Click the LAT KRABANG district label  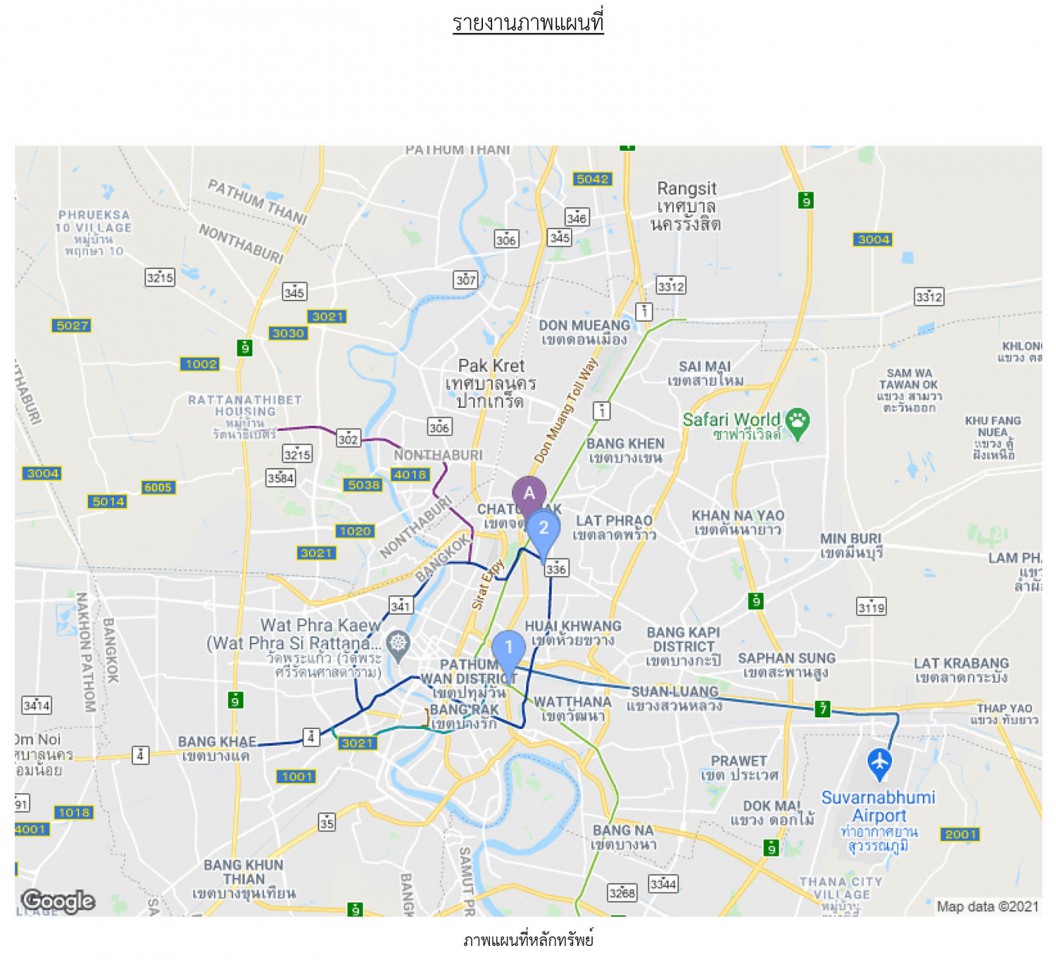[961, 670]
